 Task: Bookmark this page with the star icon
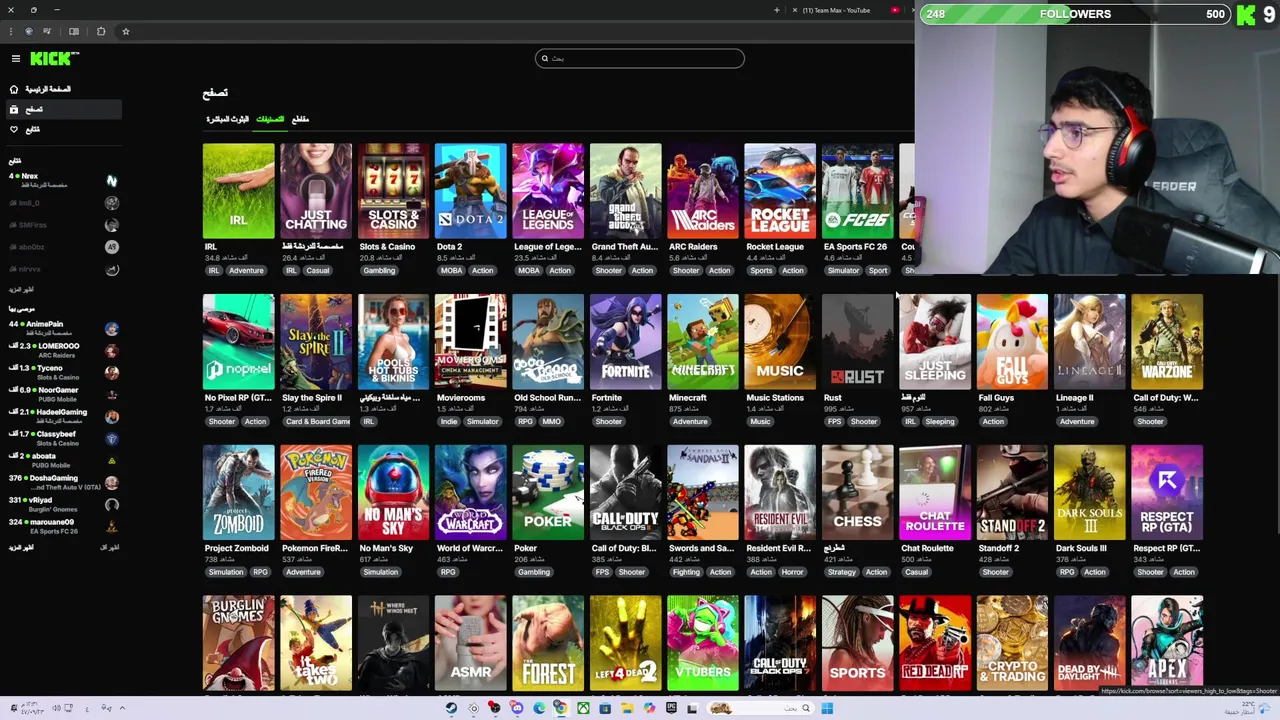pos(125,31)
